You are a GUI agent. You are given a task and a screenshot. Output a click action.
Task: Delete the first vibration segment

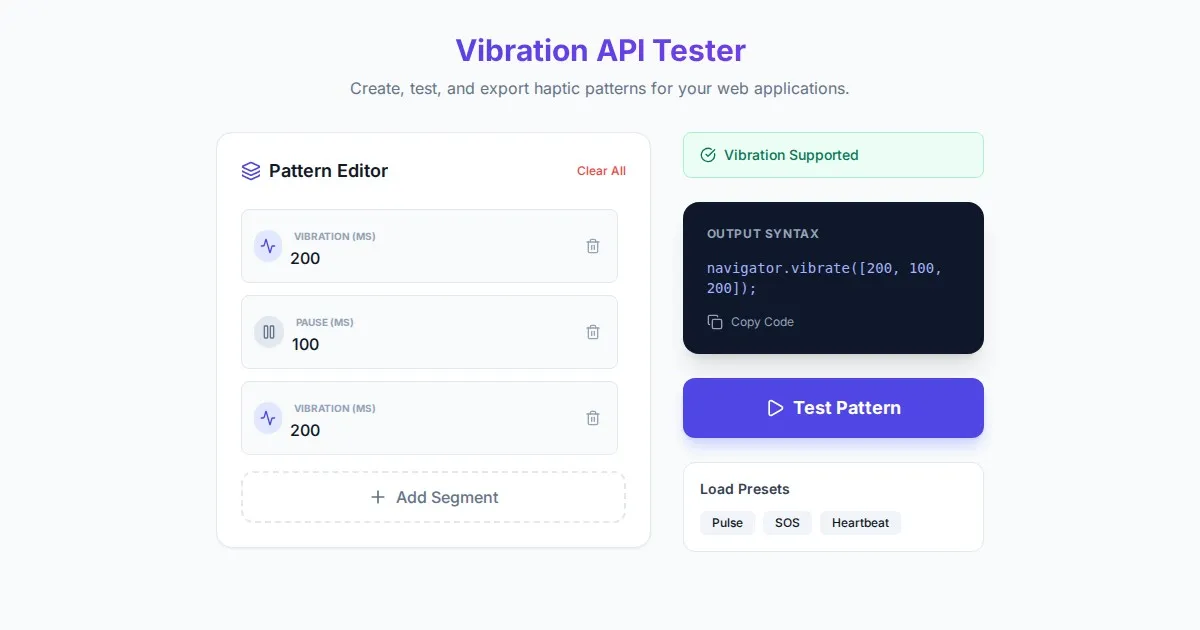click(x=593, y=246)
